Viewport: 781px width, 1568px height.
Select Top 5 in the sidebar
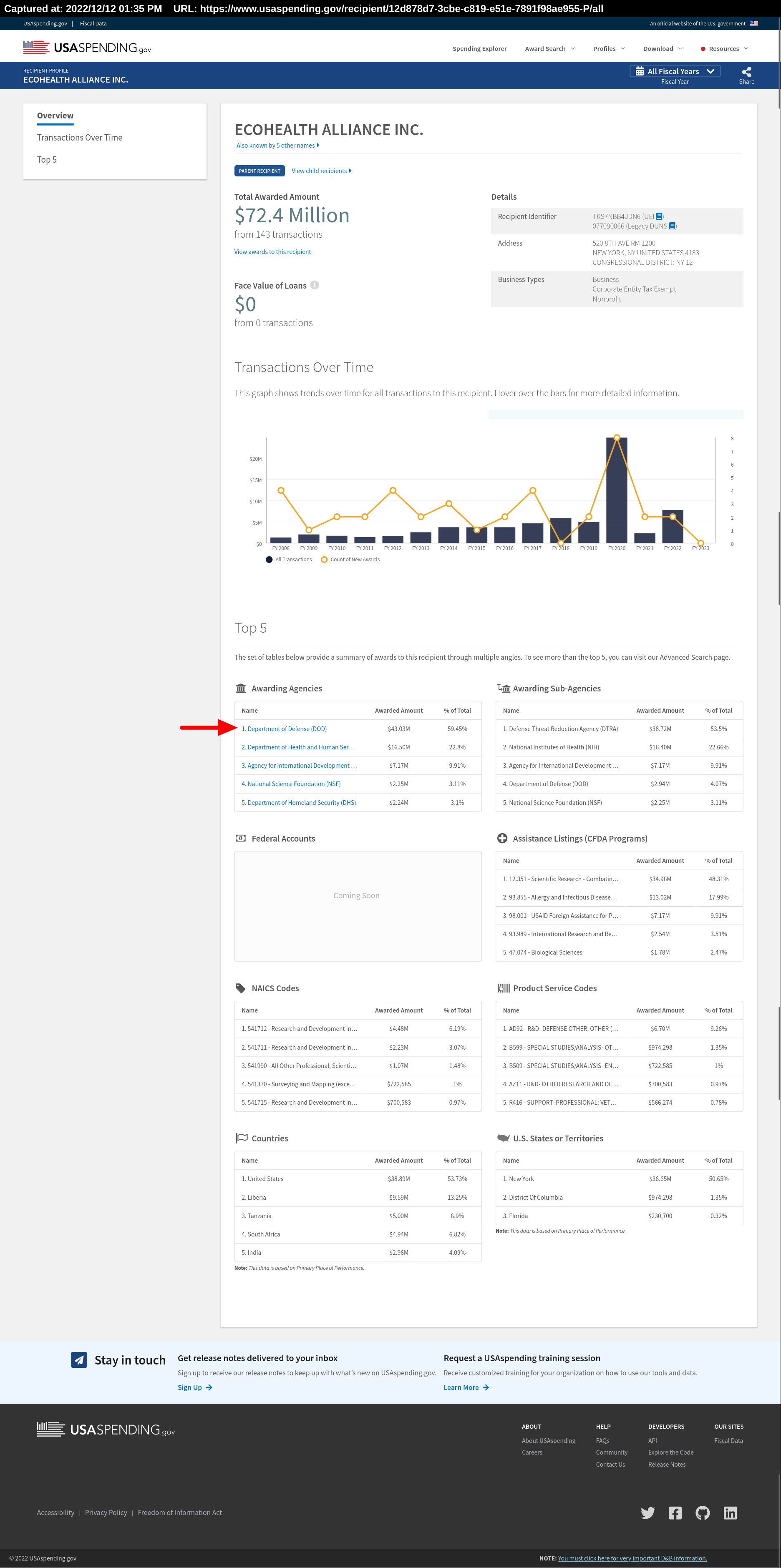(x=46, y=159)
